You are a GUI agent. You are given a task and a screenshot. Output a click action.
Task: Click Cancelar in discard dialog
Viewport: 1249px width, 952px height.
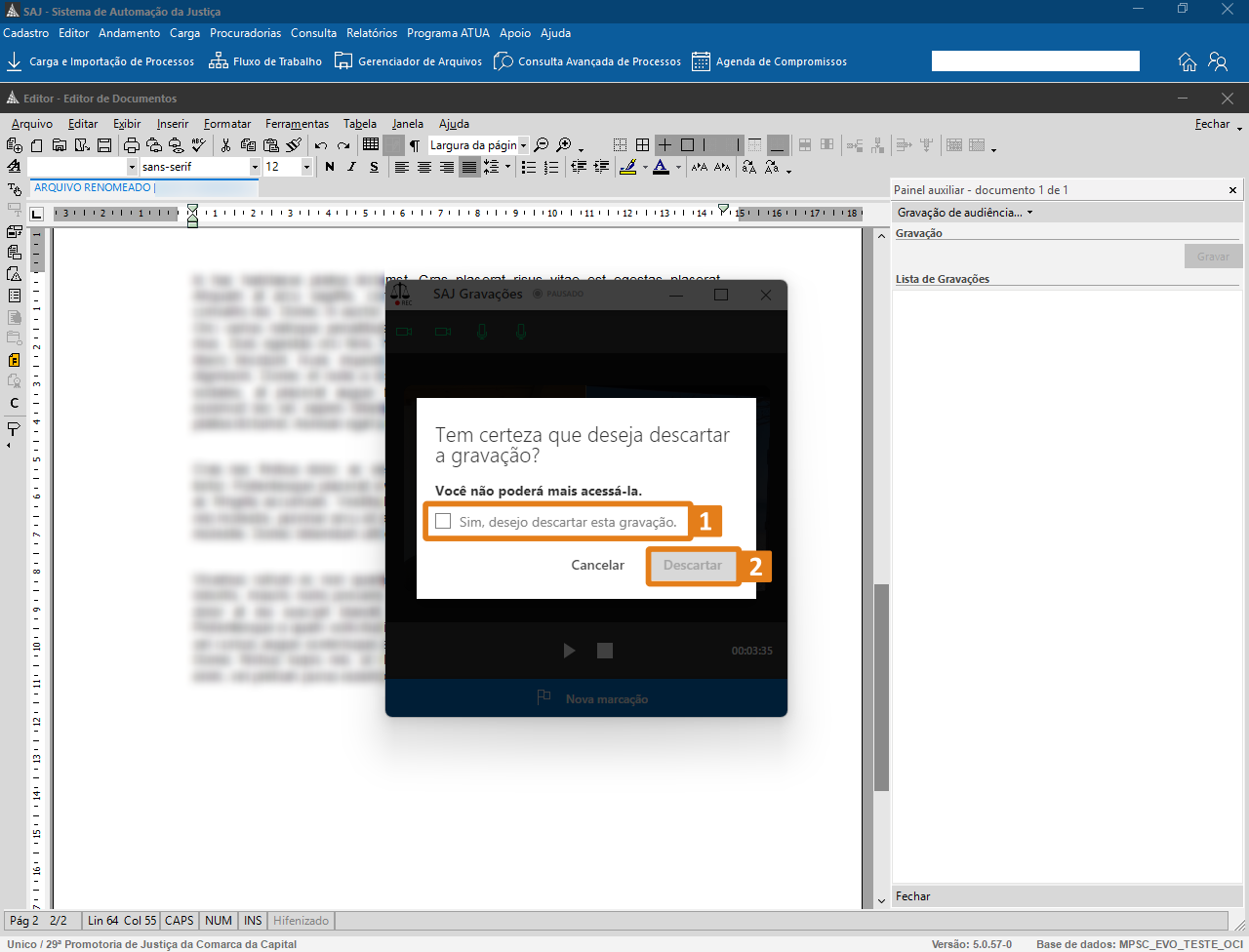click(597, 565)
